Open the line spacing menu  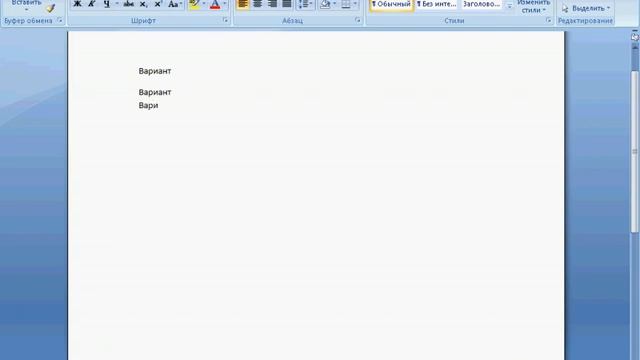coord(305,4)
